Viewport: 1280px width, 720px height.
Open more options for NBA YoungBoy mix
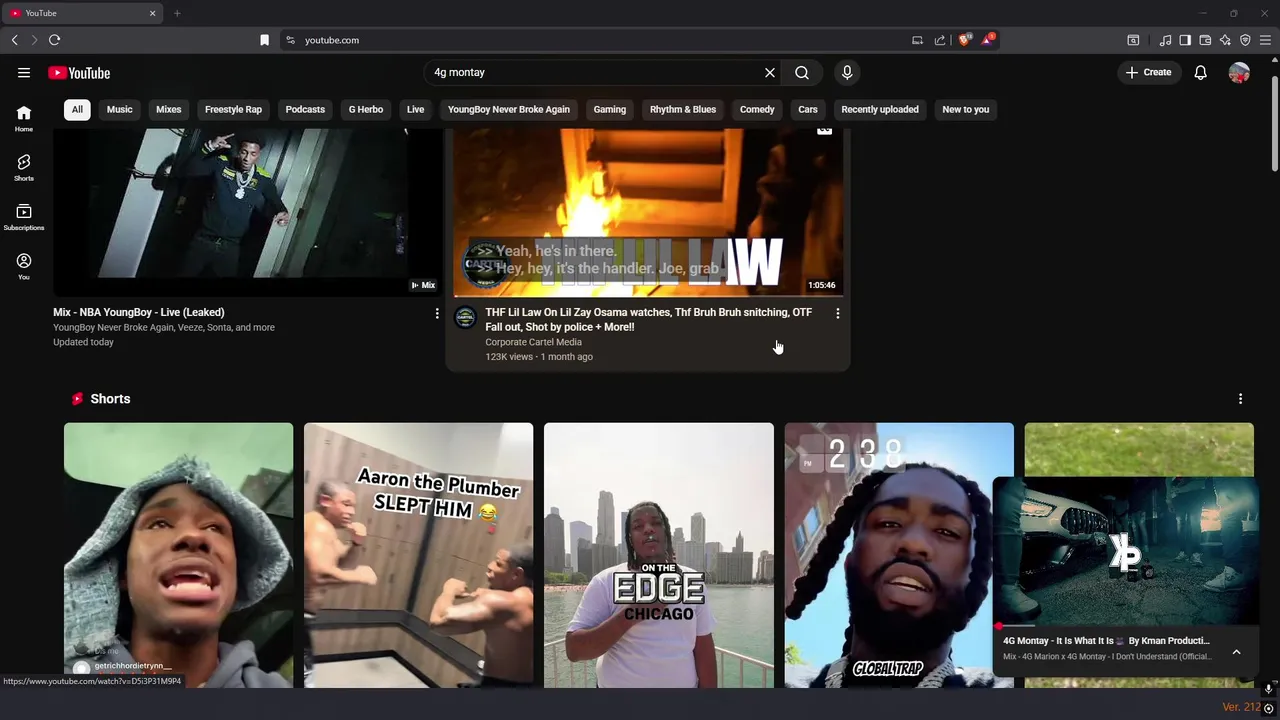point(437,314)
